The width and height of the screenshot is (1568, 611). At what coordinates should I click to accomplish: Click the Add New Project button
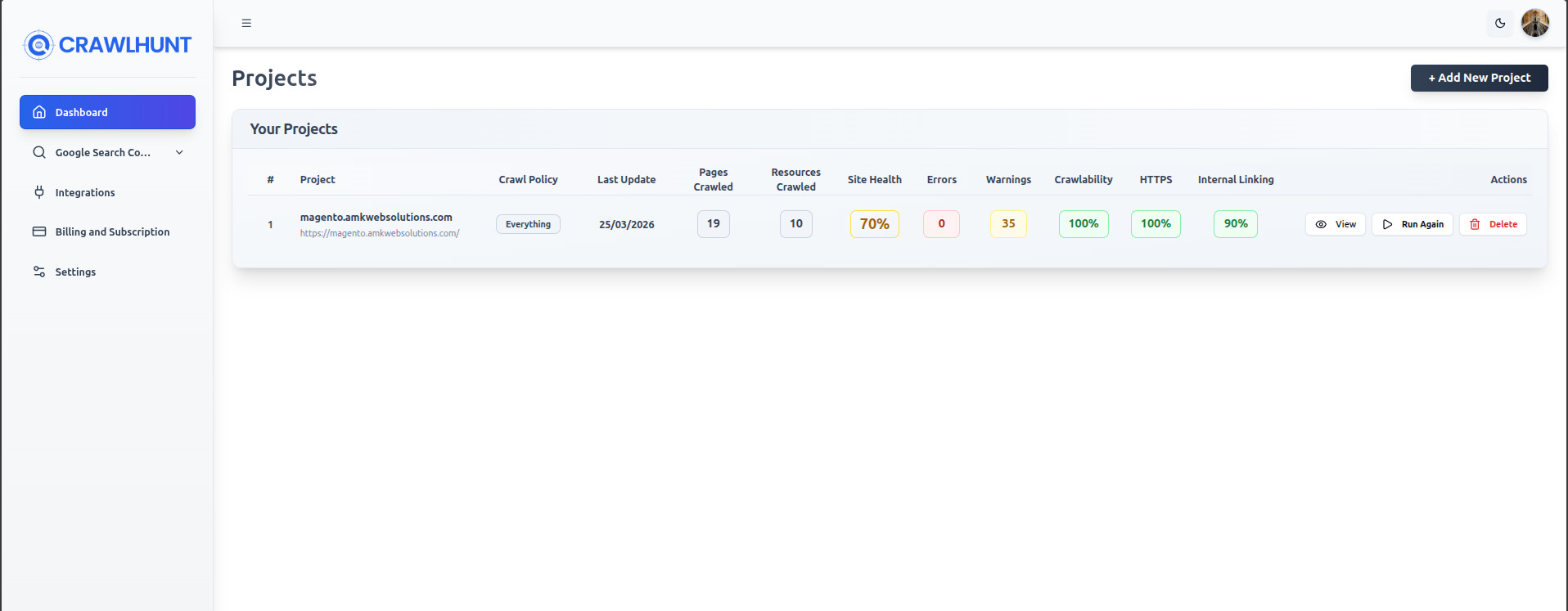(x=1479, y=78)
